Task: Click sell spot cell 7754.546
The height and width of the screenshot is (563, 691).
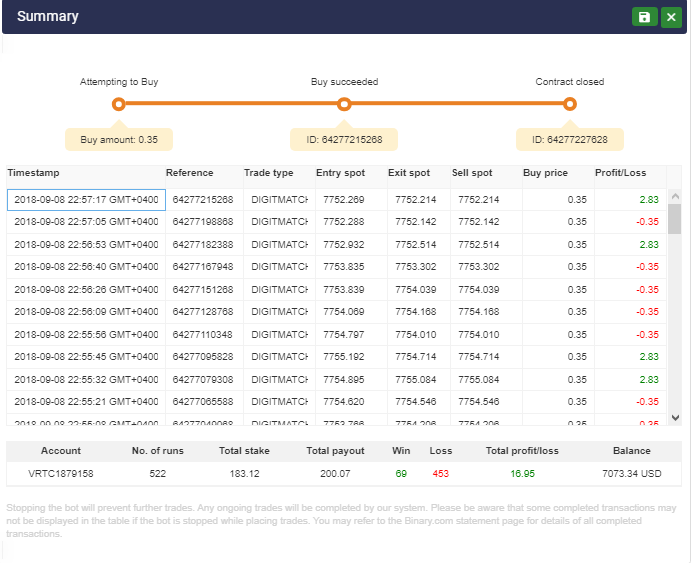Action: (x=487, y=402)
